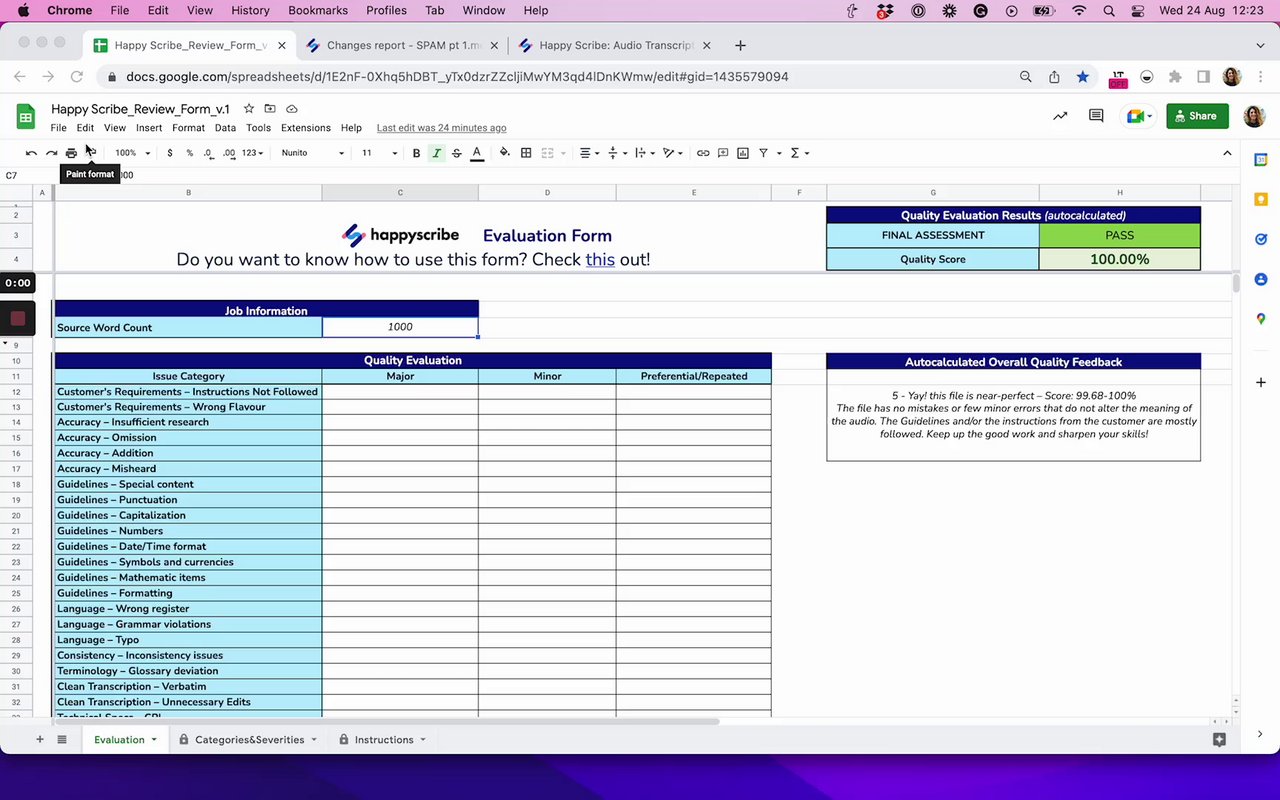Open the Explore button at bottom right

pos(1219,740)
